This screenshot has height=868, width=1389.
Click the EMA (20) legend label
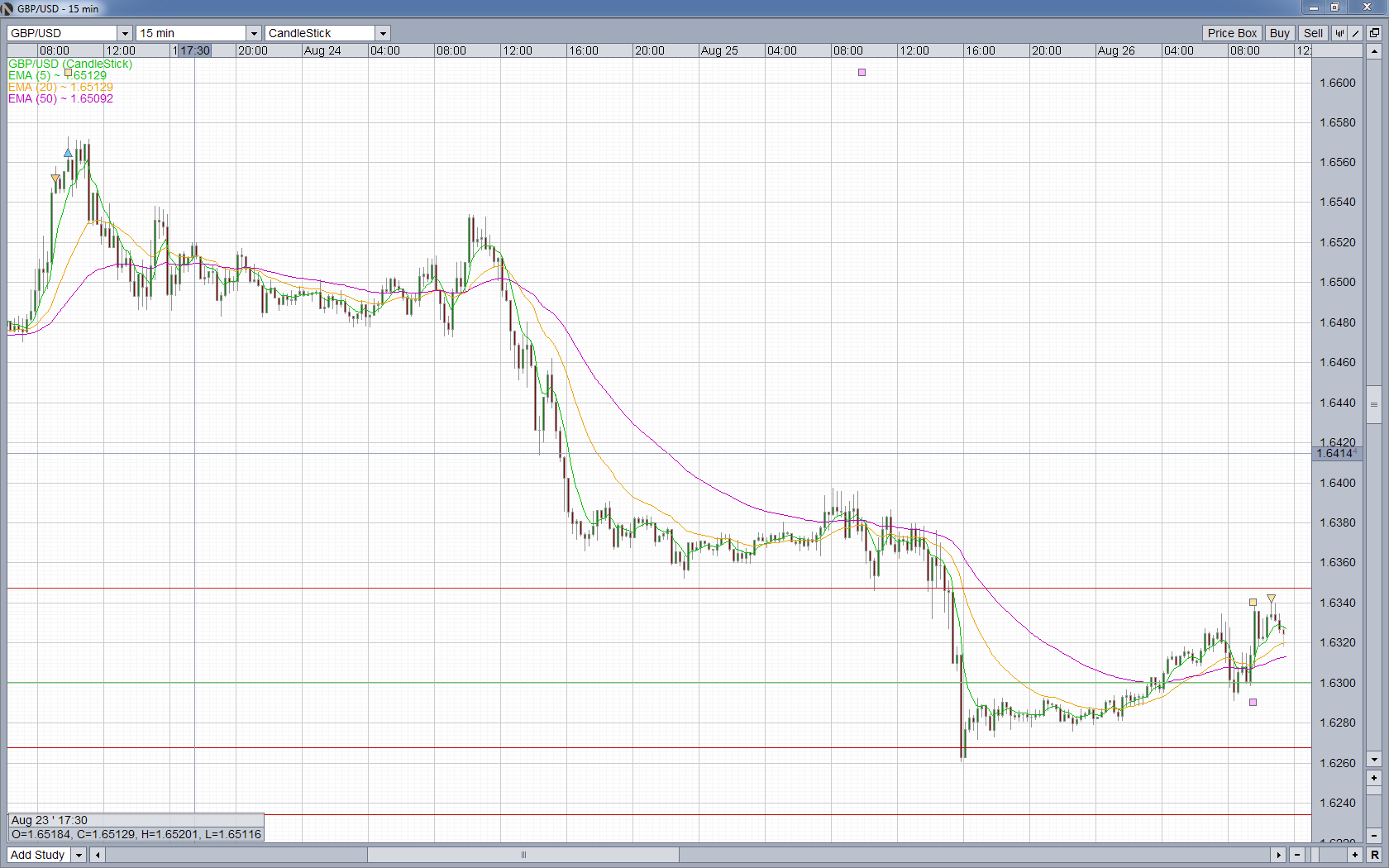click(61, 87)
